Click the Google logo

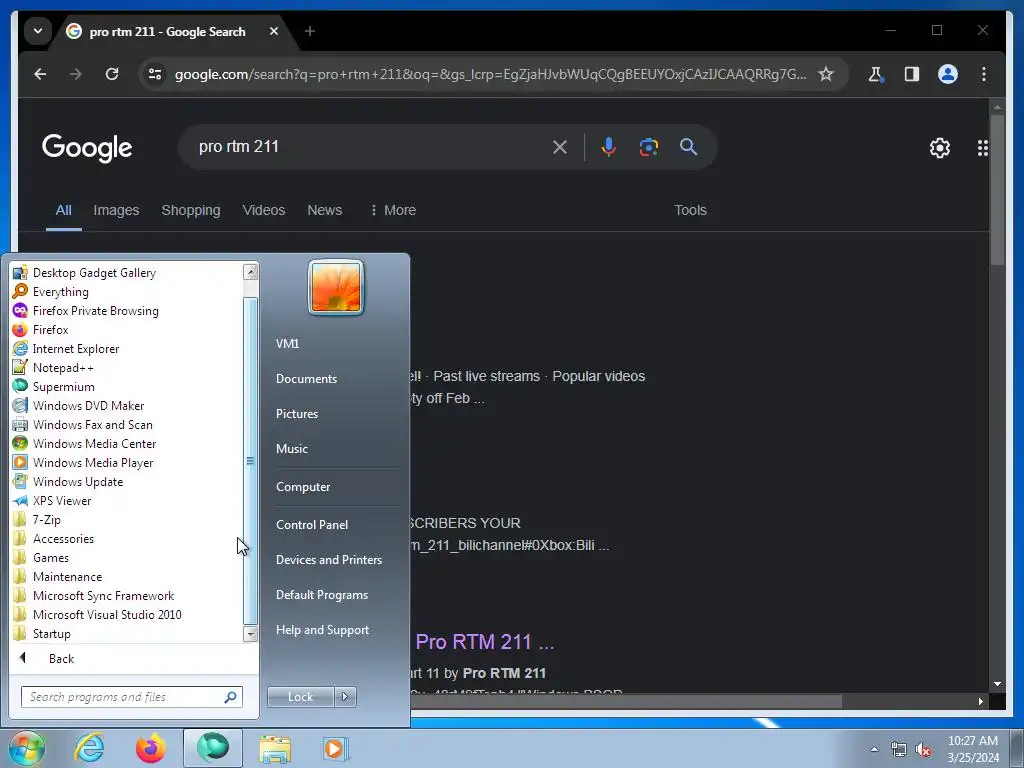87,149
